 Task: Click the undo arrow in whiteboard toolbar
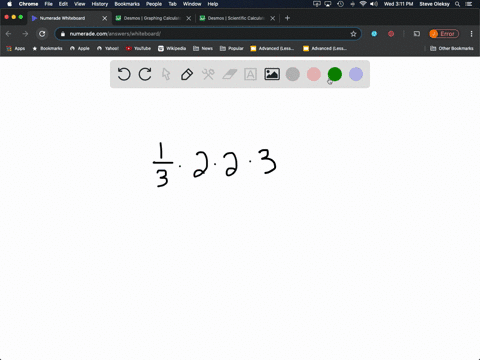click(124, 74)
